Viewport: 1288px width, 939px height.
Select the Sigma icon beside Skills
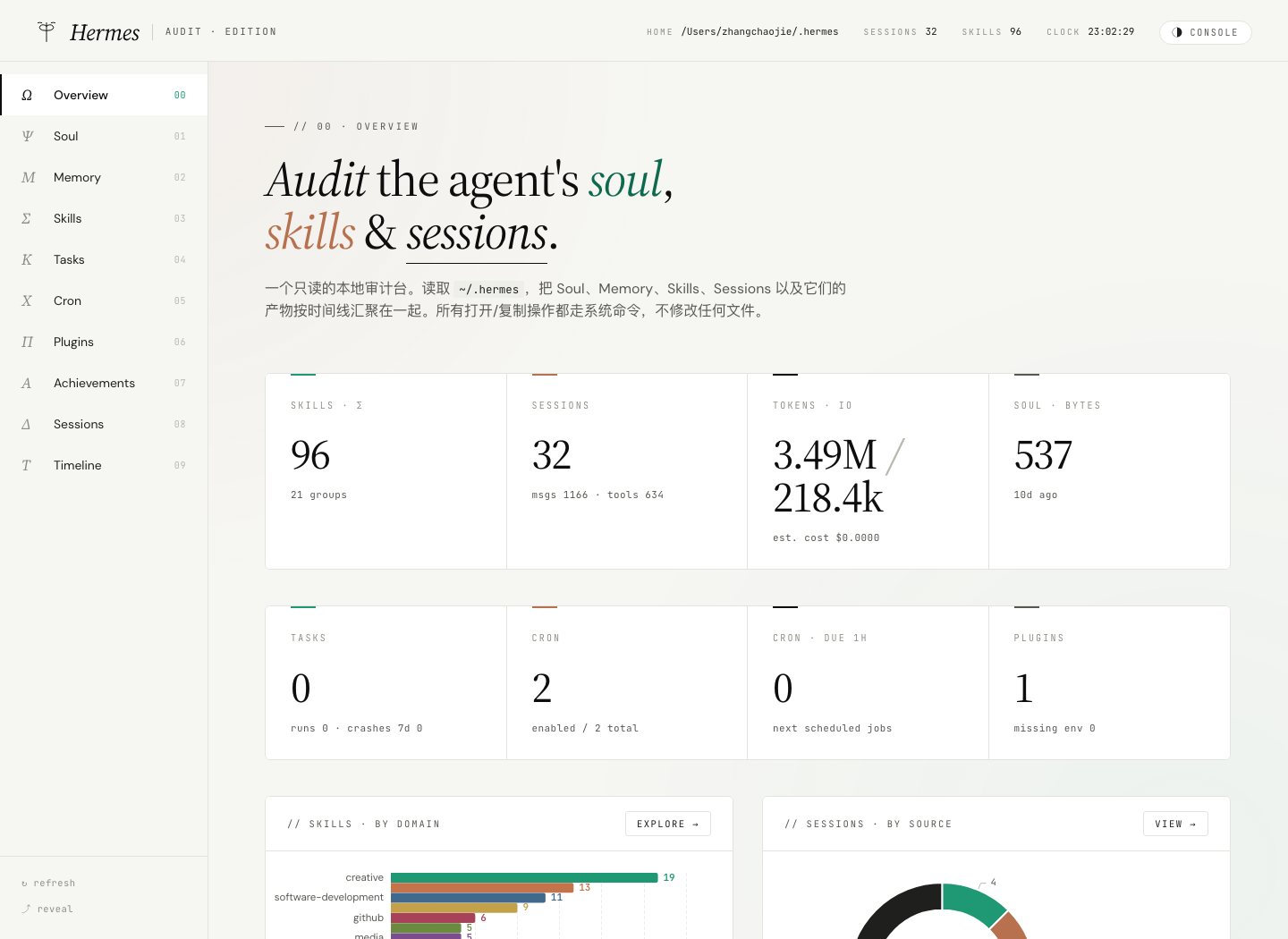pos(27,218)
